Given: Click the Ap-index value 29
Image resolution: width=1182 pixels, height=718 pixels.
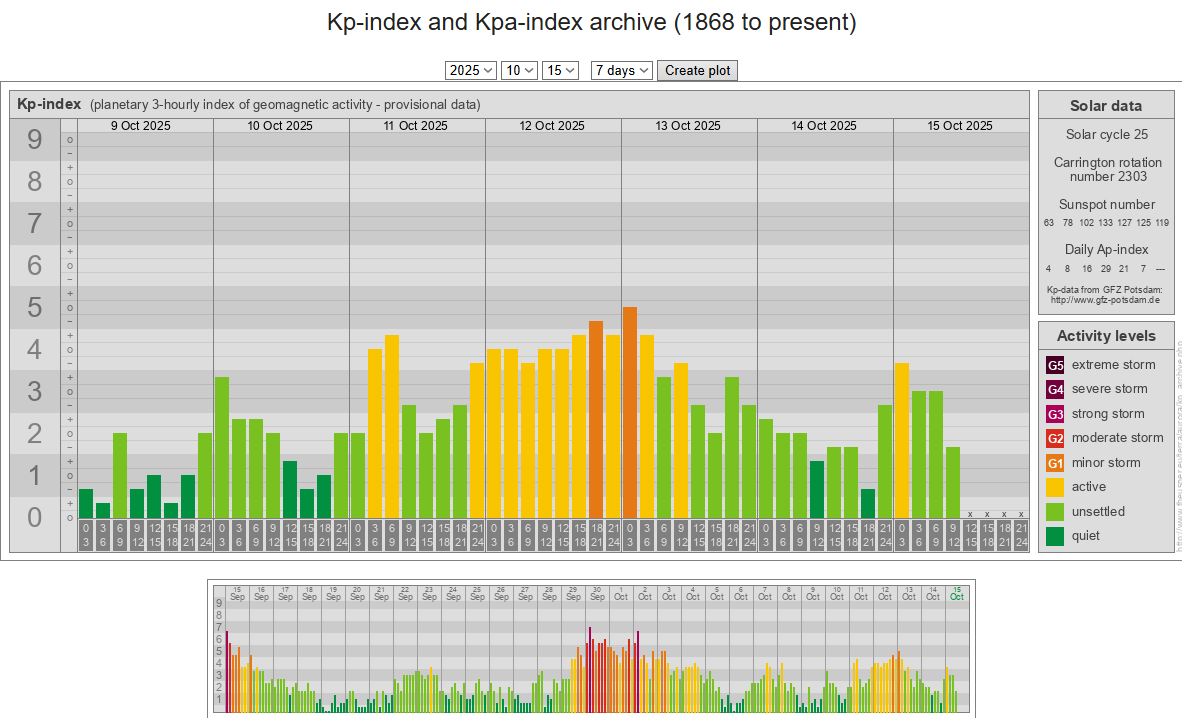Looking at the screenshot, I should (1105, 269).
